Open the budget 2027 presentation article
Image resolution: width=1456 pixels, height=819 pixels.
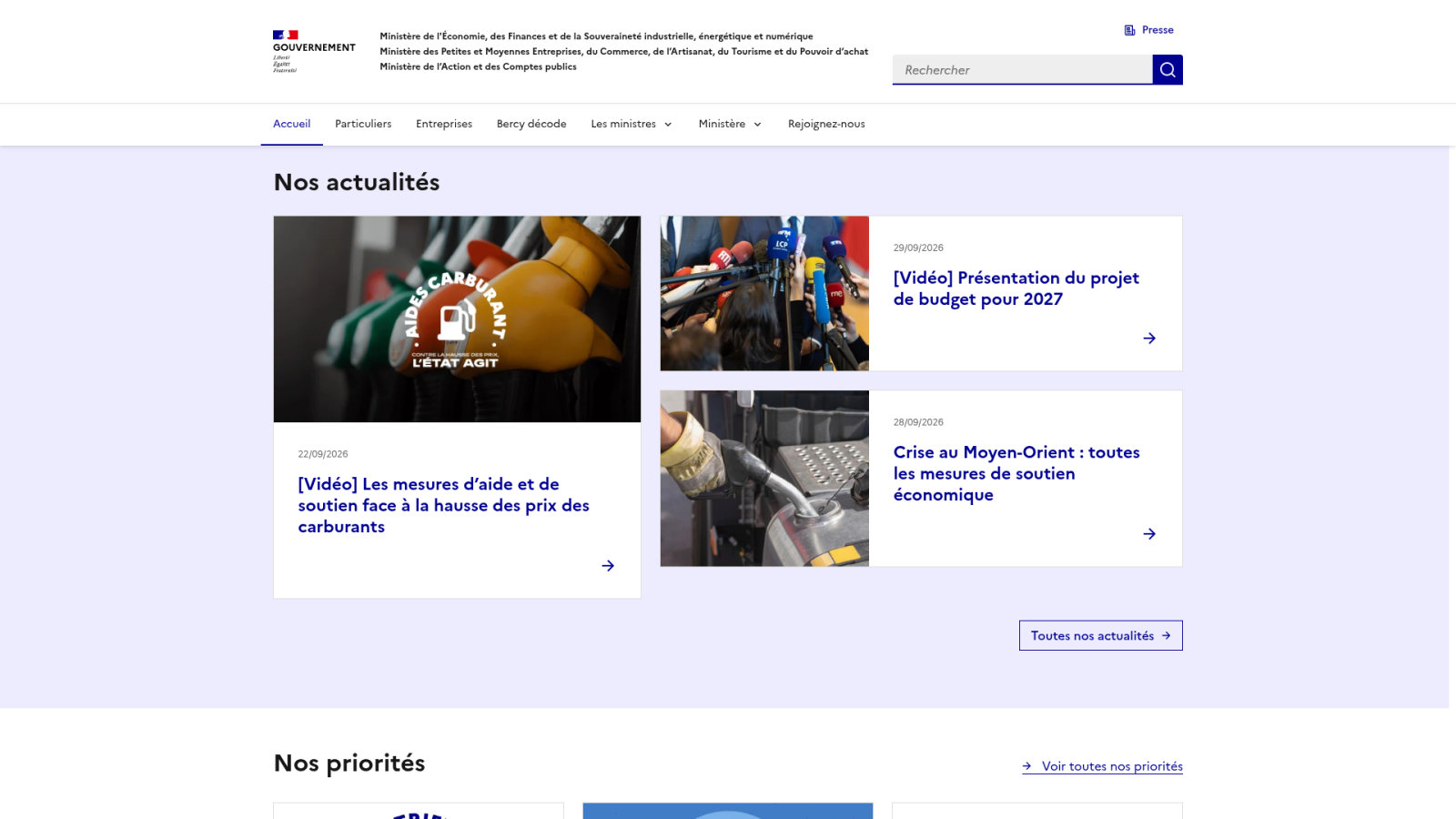pyautogui.click(x=1016, y=288)
